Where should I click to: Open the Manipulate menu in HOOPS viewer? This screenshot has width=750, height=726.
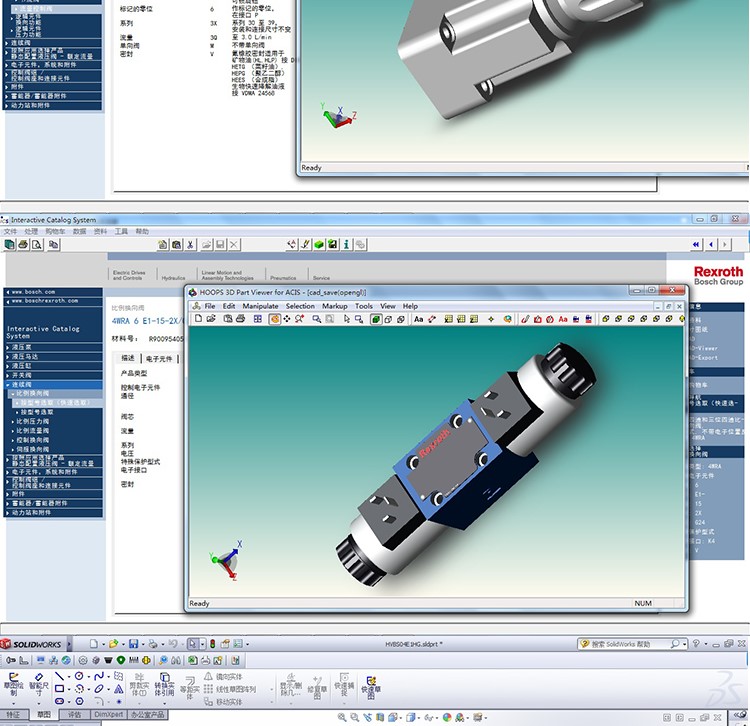click(260, 306)
